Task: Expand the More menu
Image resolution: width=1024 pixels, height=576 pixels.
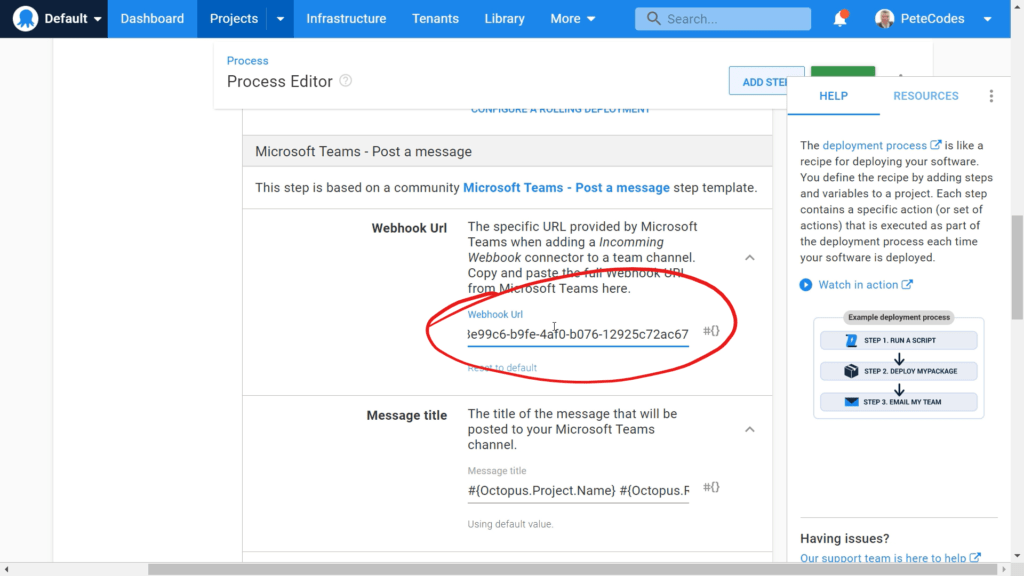Action: 573,18
